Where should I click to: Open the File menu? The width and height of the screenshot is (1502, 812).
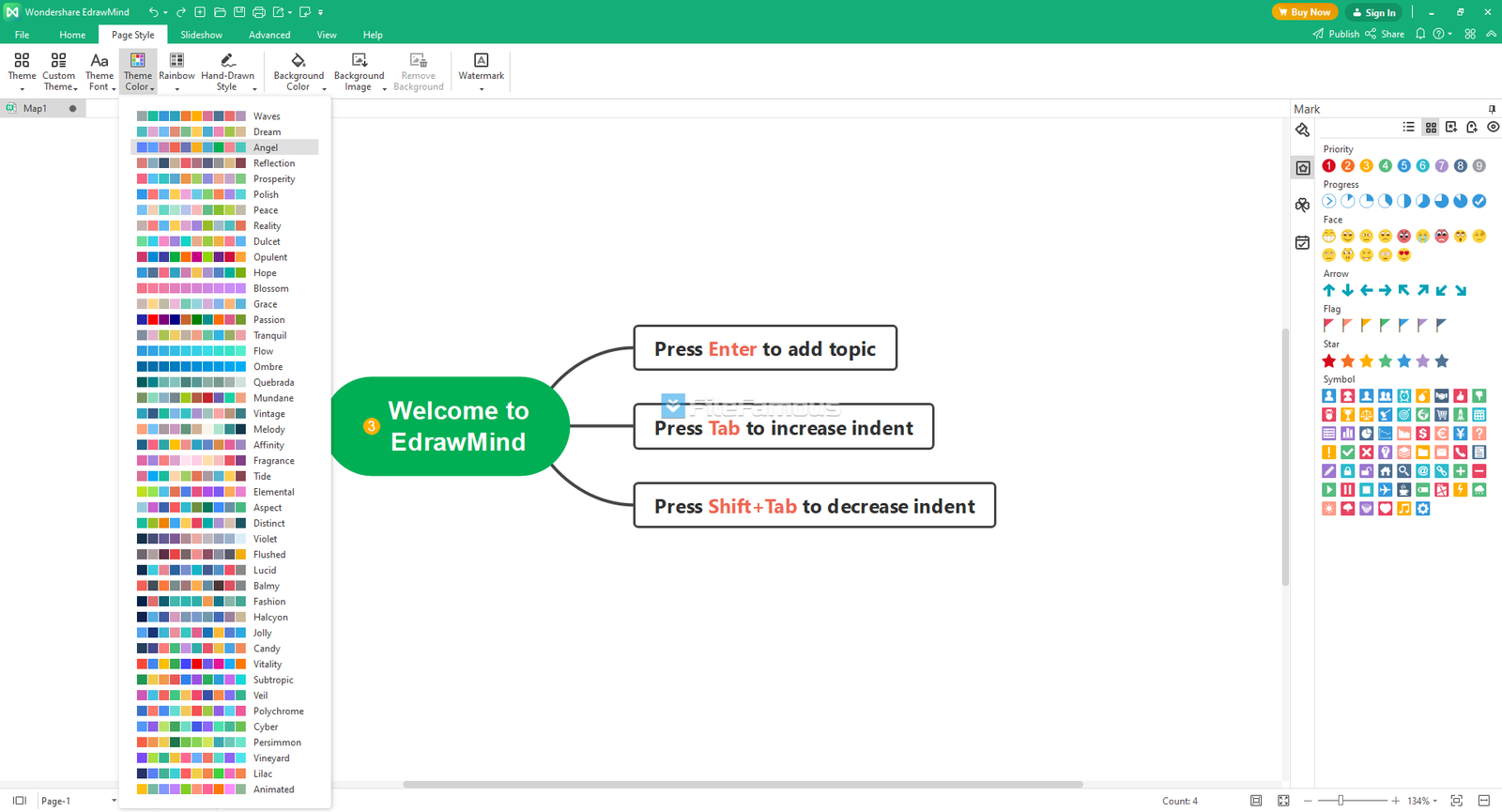tap(22, 35)
